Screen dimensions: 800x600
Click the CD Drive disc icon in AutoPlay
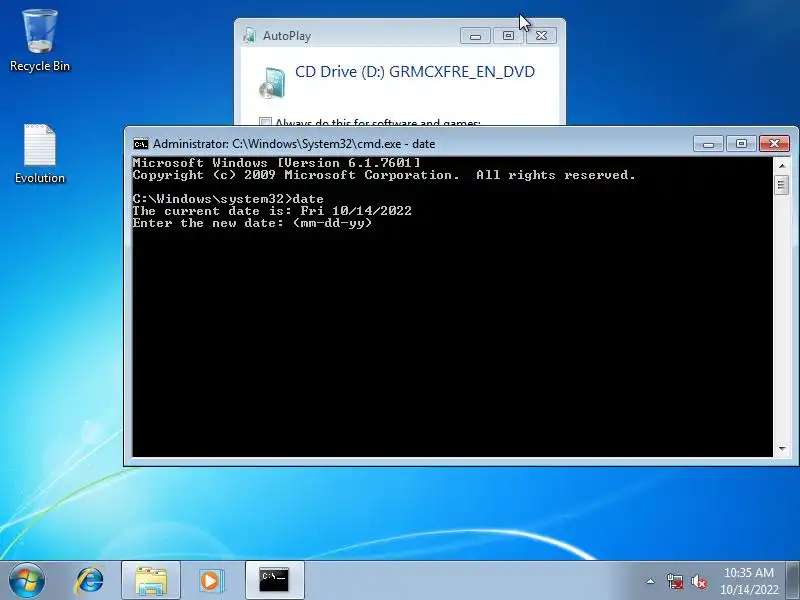tap(272, 82)
